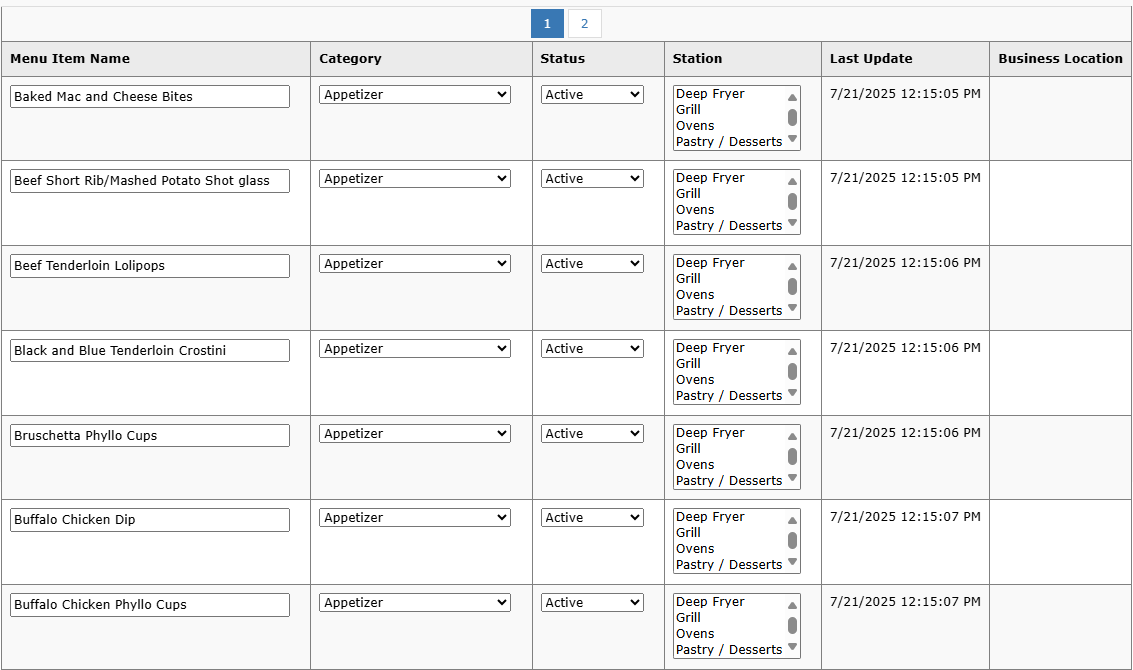1133x670 pixels.
Task: Select Pastry / Desserts for Beef Tenderloin Lolipops
Action: pyautogui.click(x=730, y=311)
